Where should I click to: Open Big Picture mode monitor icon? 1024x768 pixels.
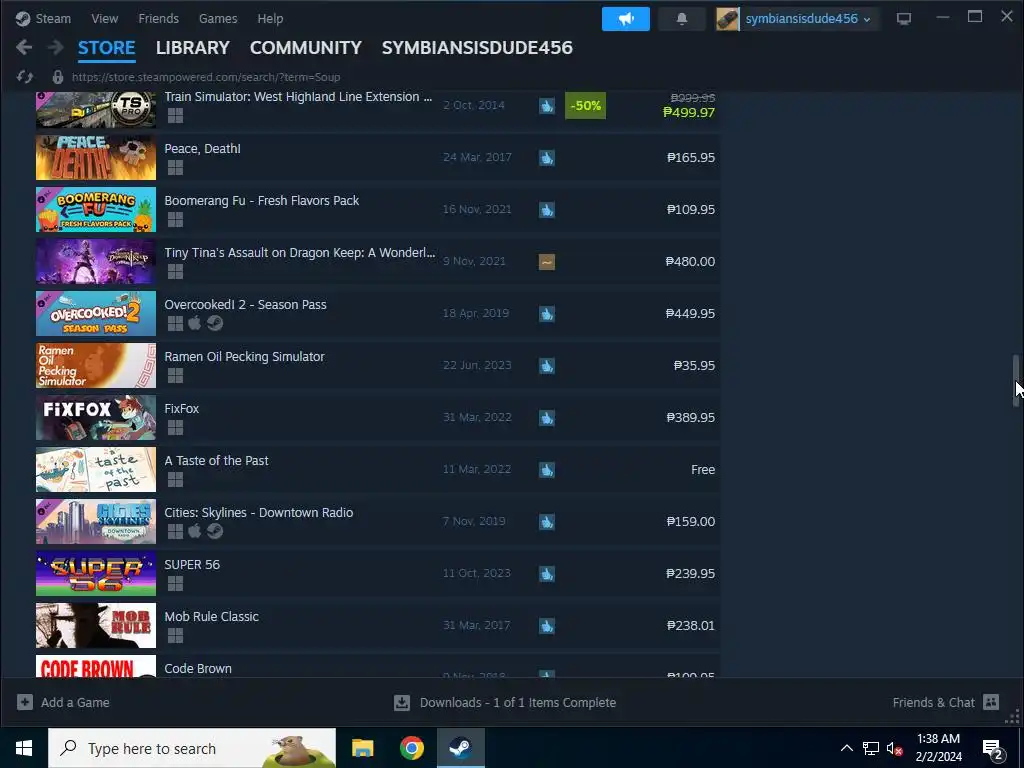tap(904, 18)
